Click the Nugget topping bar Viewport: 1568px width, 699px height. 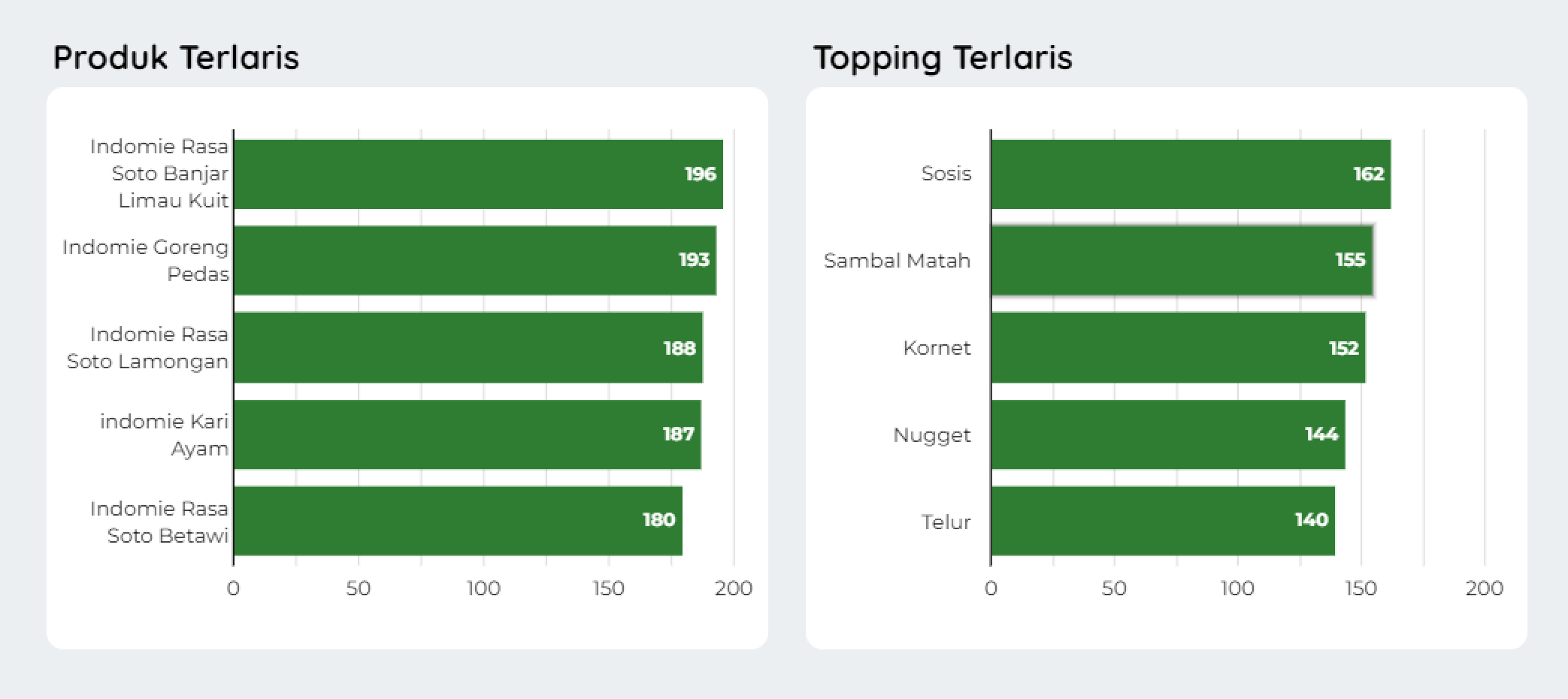[x=1167, y=434]
